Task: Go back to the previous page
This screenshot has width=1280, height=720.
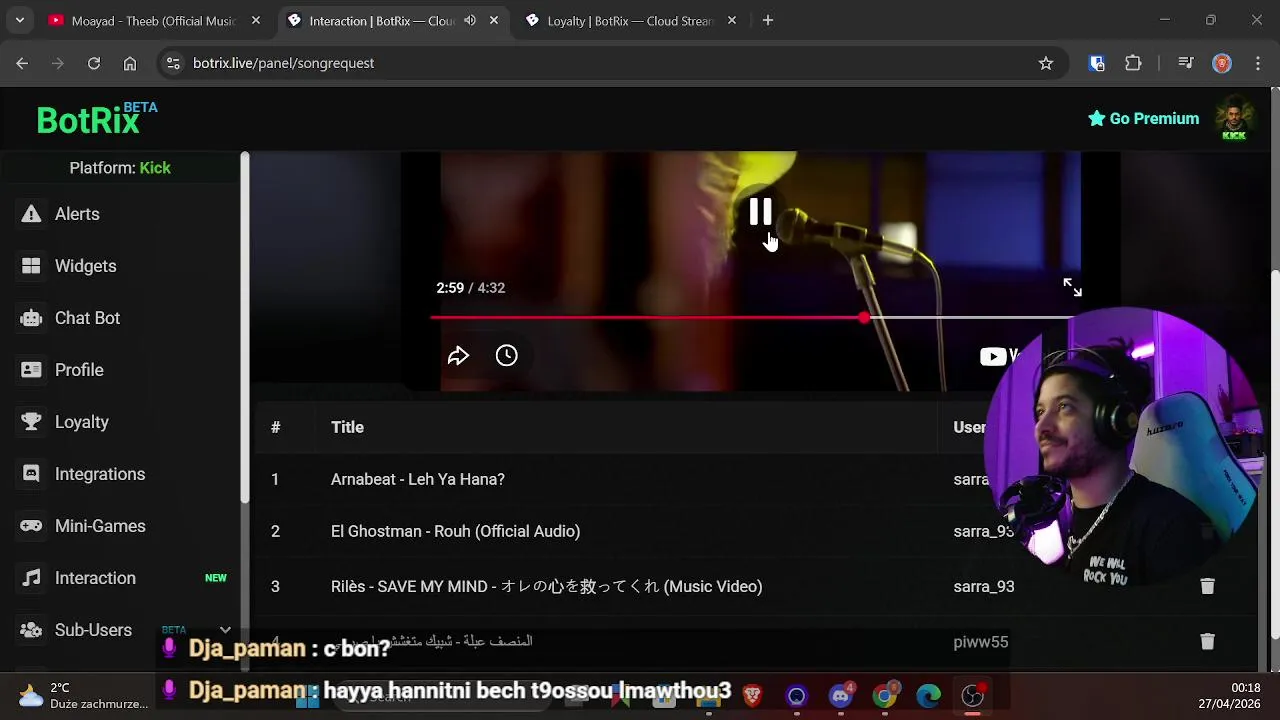Action: point(22,63)
